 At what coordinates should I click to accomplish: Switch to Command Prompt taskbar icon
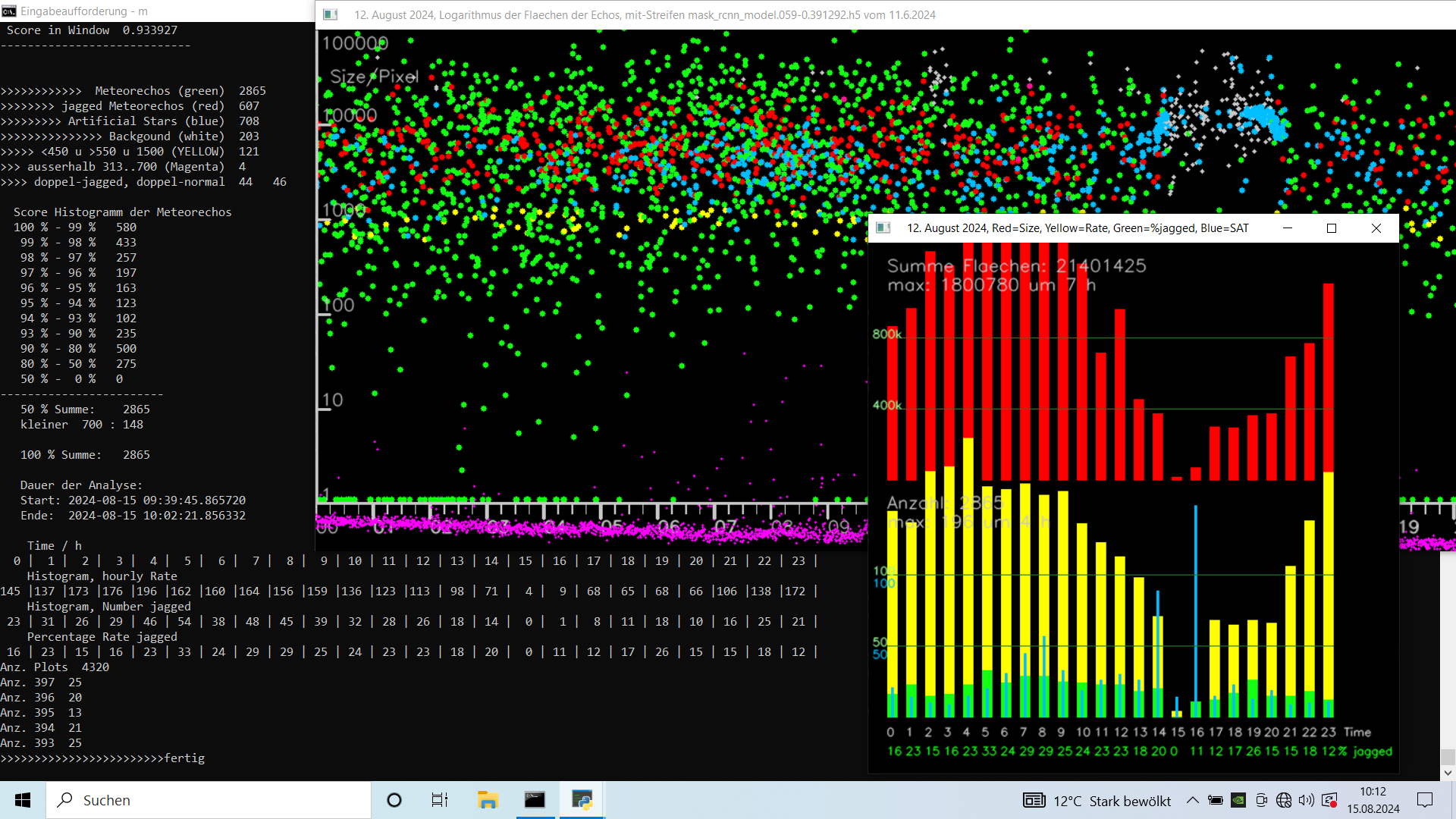[x=535, y=800]
